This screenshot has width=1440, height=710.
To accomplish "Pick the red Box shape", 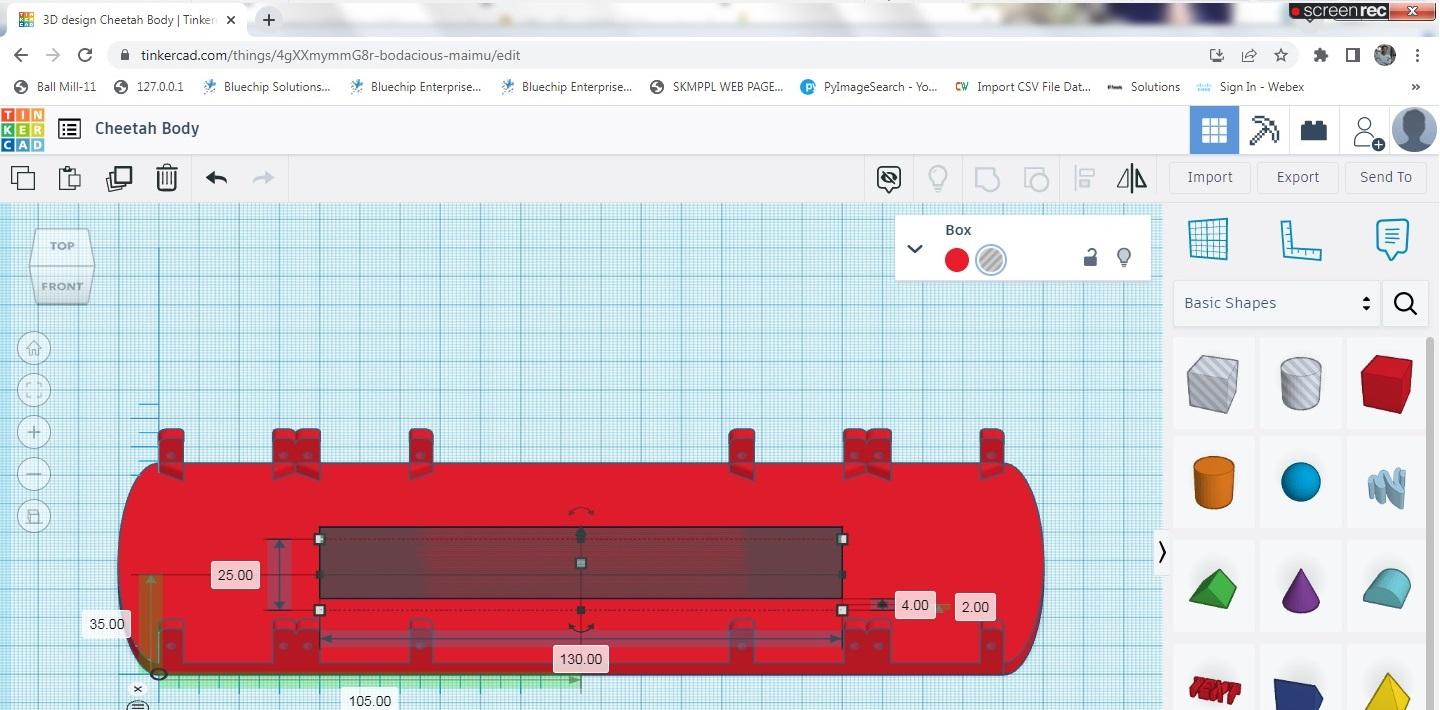I will click(x=1386, y=385).
